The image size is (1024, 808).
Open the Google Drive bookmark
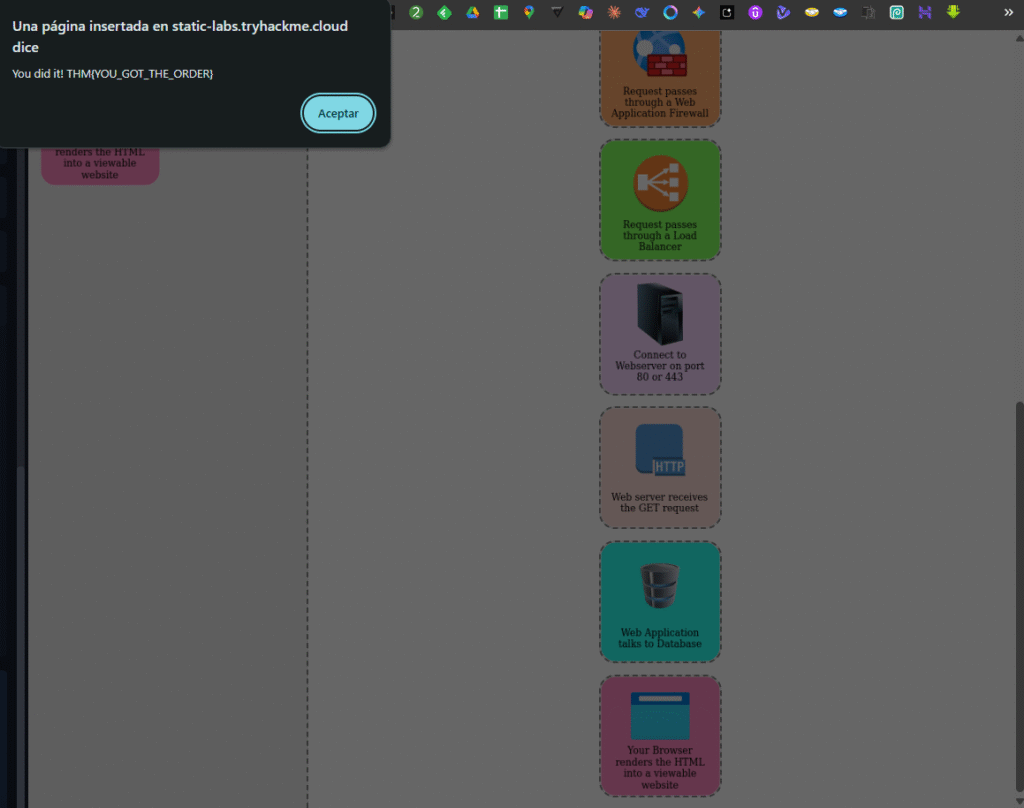(x=472, y=13)
